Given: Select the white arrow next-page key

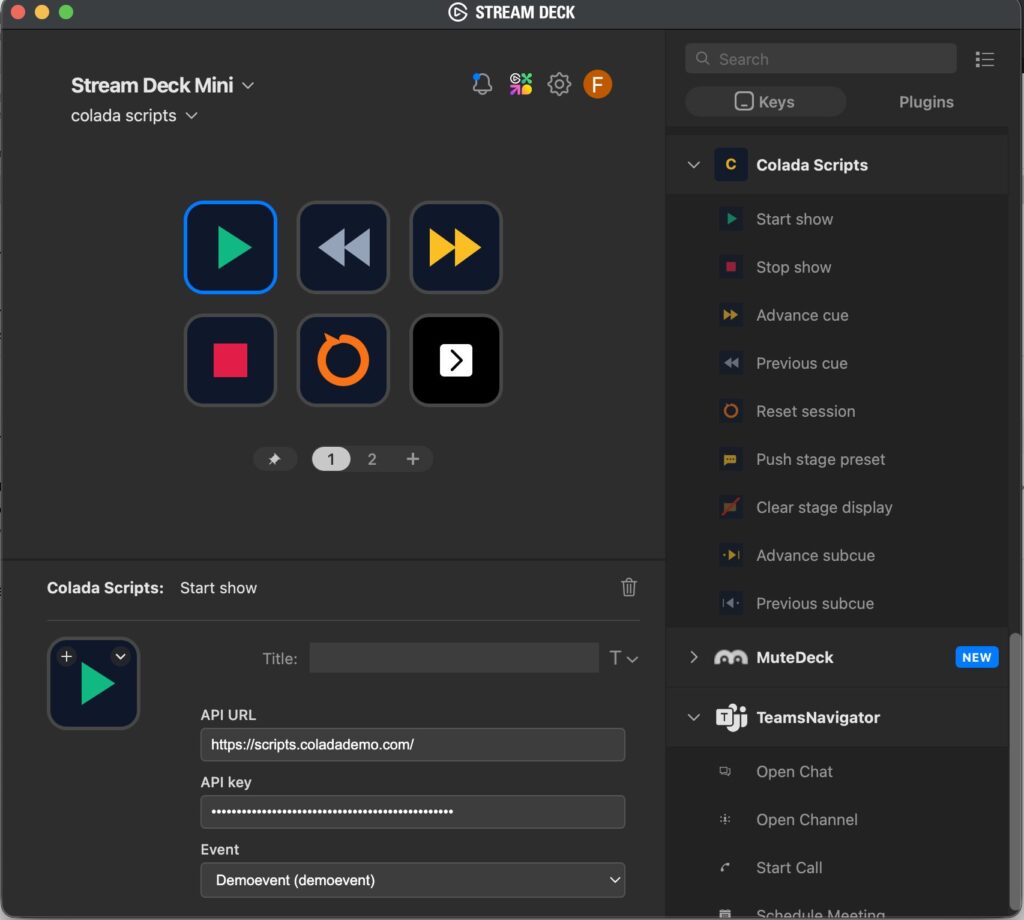Looking at the screenshot, I should (x=456, y=360).
